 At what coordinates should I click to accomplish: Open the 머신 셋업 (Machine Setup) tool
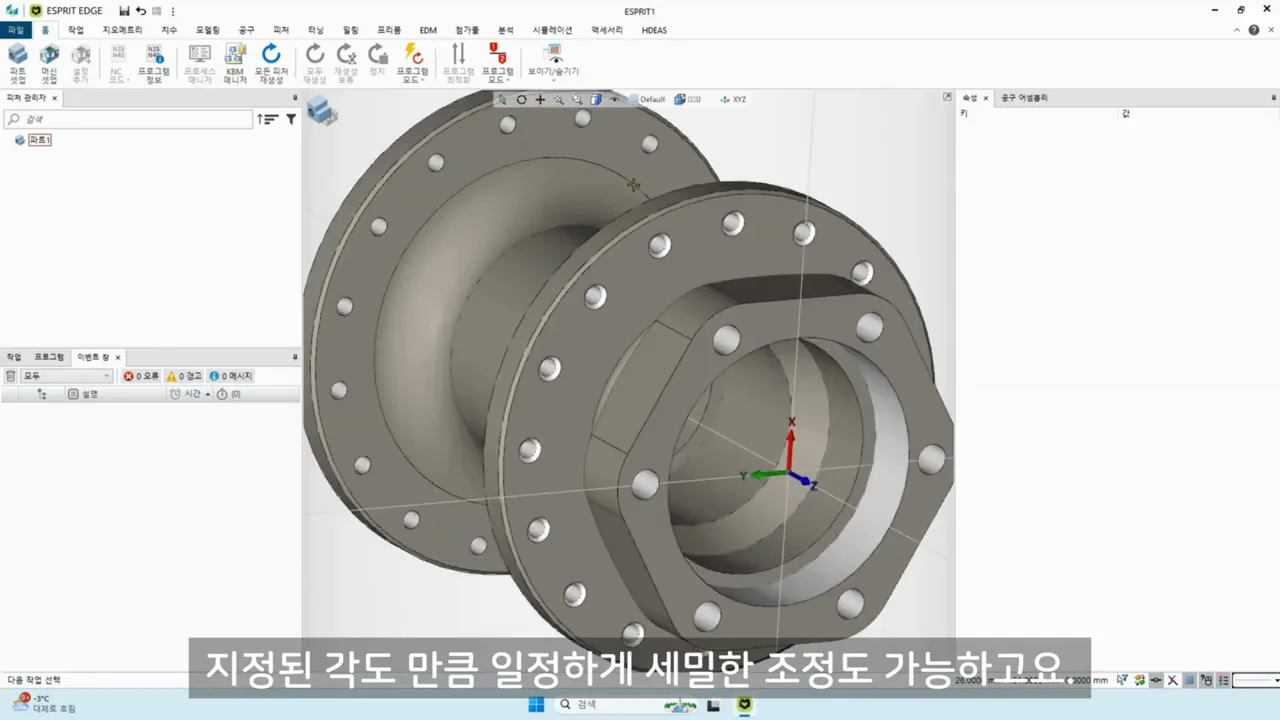pos(49,63)
